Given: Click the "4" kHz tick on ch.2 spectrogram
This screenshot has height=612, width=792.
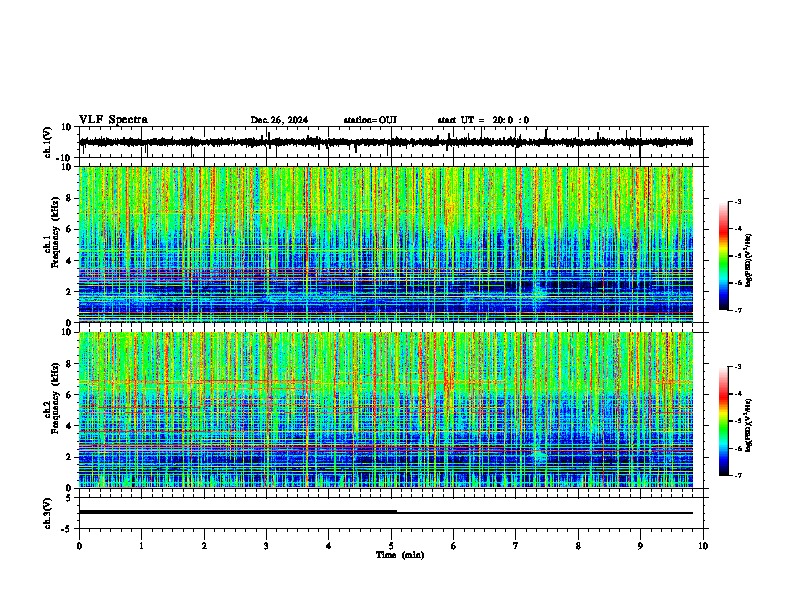Looking at the screenshot, I should pos(69,426).
